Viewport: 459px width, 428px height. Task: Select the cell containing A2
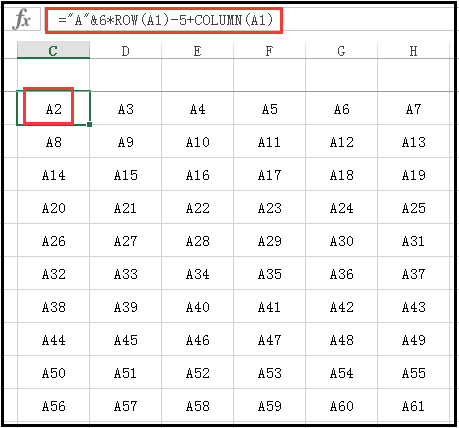click(53, 108)
